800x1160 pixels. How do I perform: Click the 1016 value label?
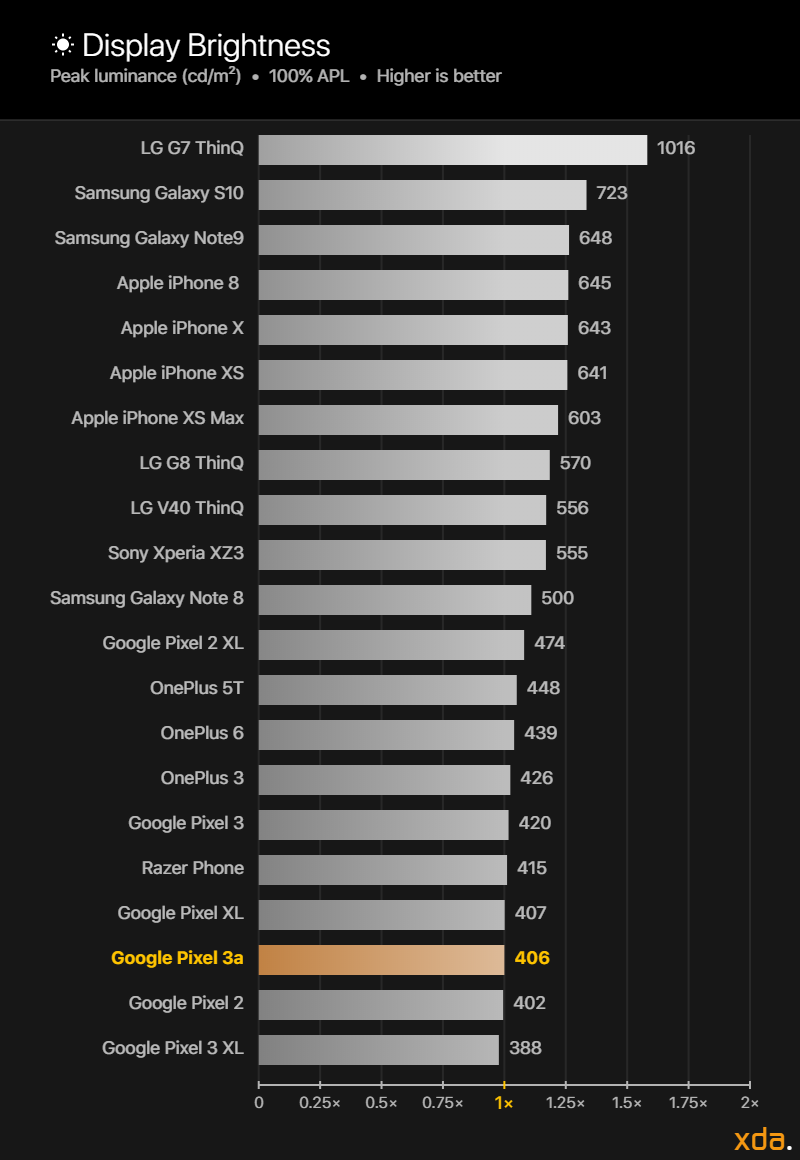coord(676,149)
